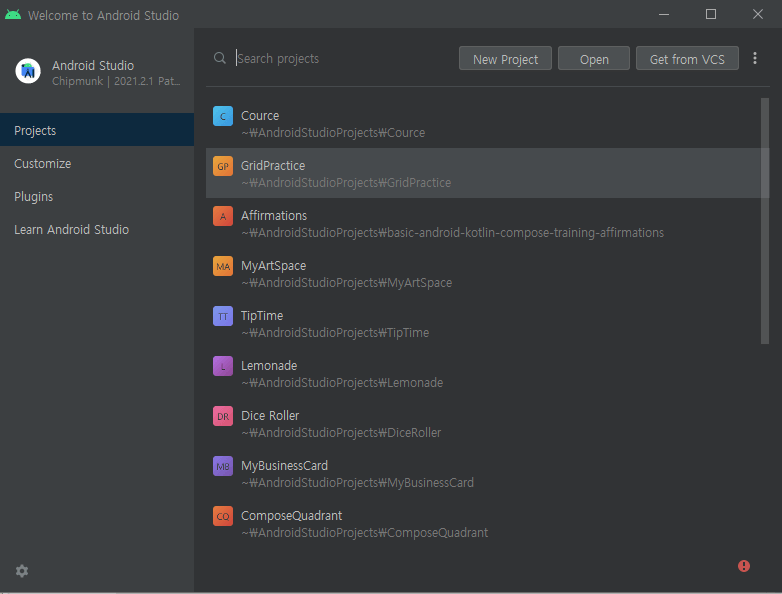The height and width of the screenshot is (594, 782).
Task: Open the Cource project name
Action: click(260, 116)
